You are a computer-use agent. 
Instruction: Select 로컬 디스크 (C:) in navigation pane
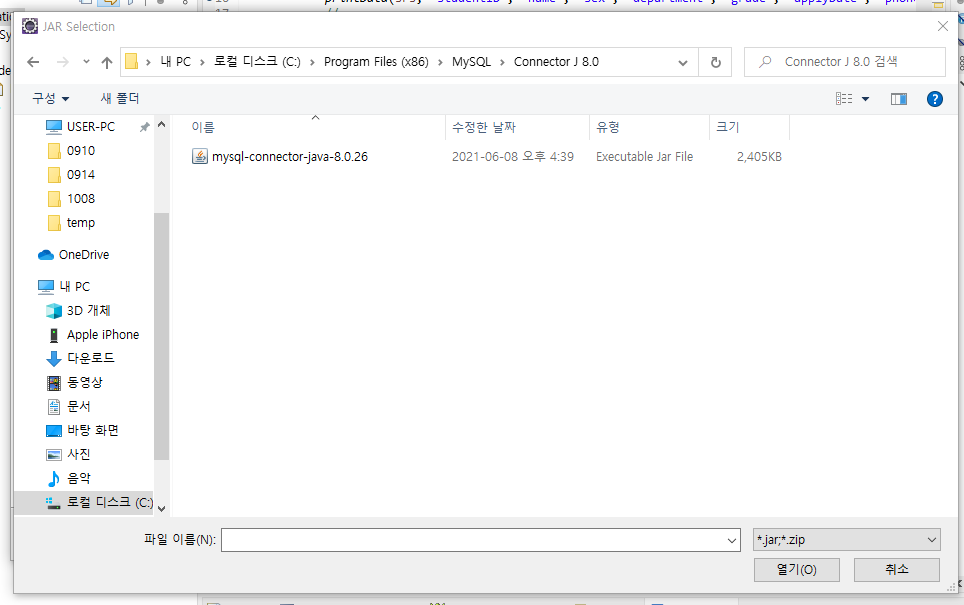pos(109,502)
